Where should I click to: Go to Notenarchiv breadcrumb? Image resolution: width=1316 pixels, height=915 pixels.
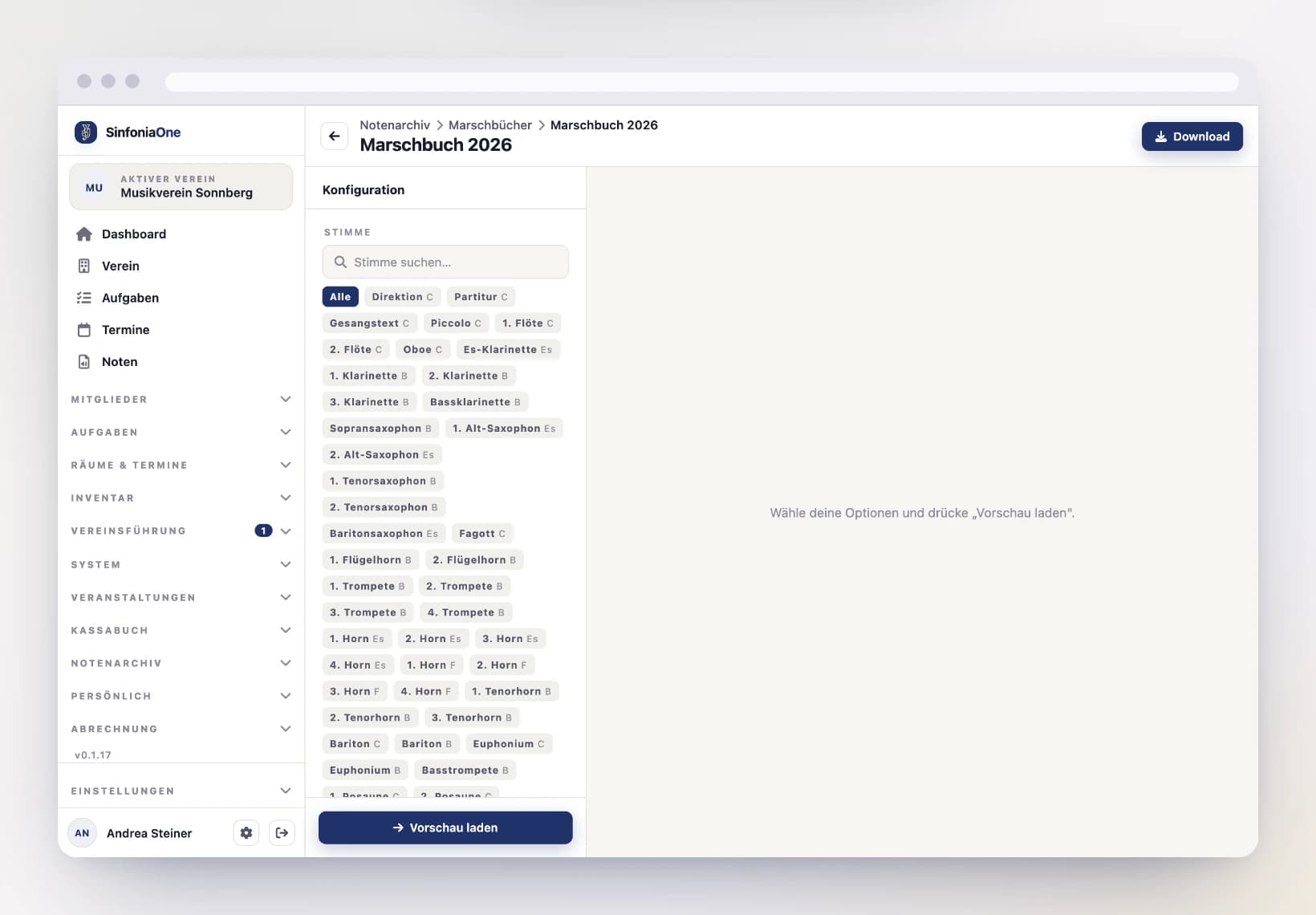click(395, 125)
